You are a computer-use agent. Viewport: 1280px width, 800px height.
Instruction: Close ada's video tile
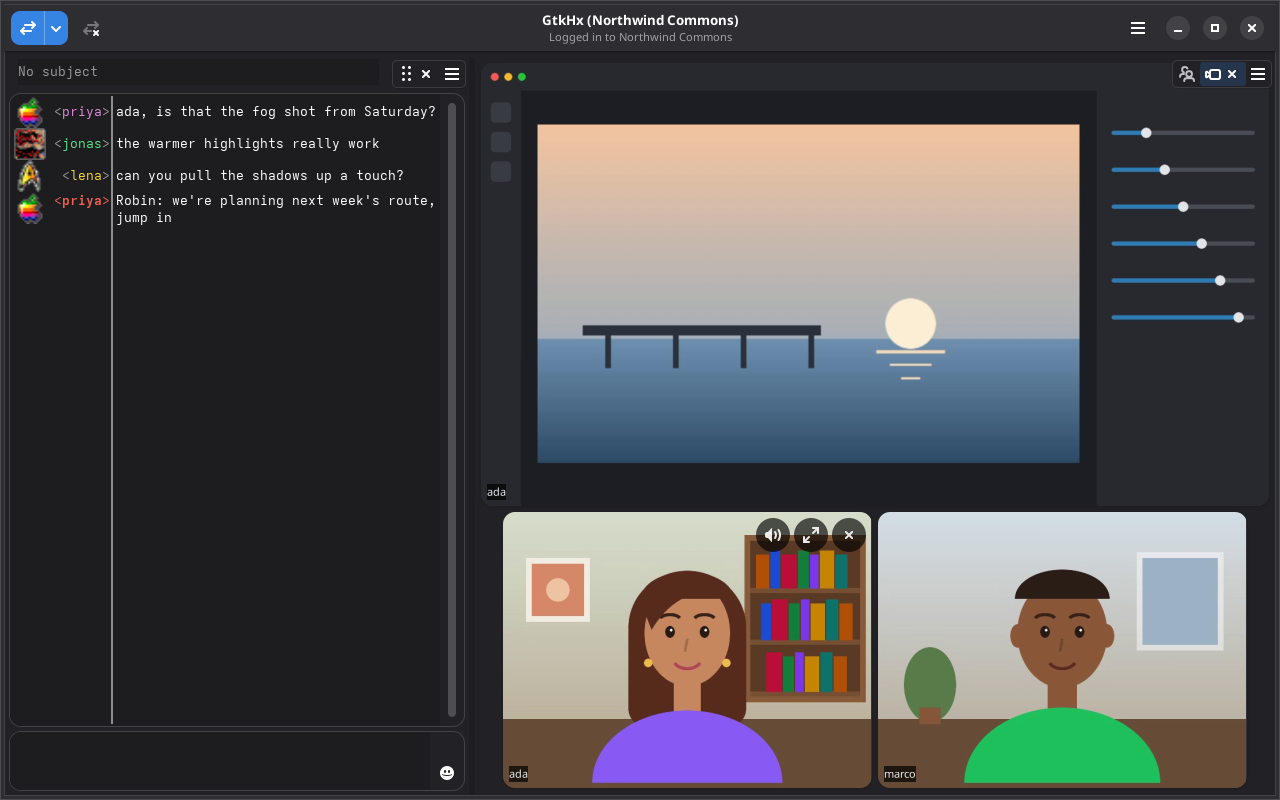(849, 535)
